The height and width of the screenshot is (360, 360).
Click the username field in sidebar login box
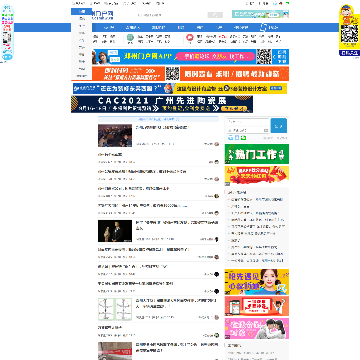[x=248, y=122]
